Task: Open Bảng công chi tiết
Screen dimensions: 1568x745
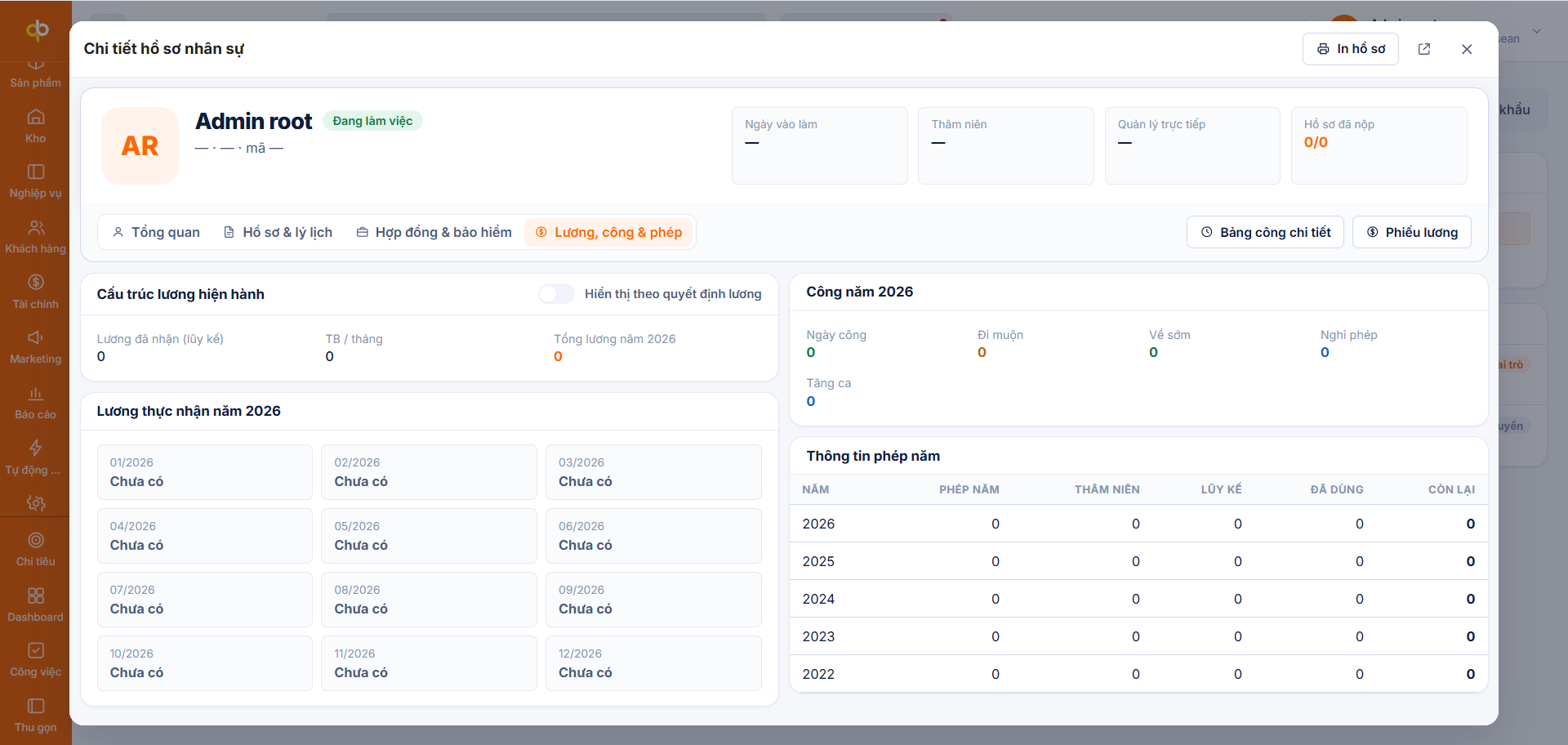Action: [1265, 232]
